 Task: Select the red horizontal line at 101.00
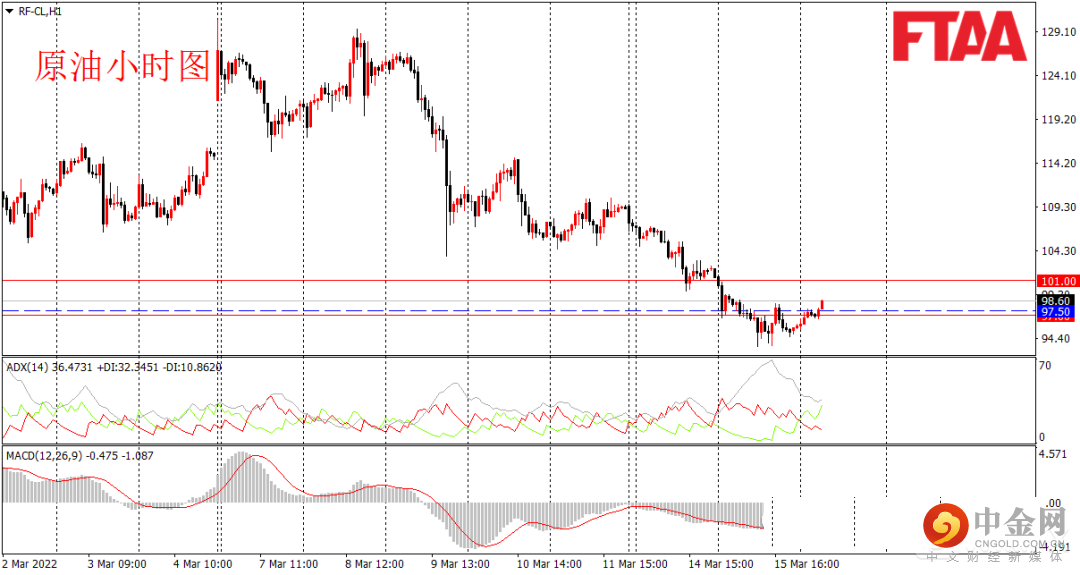point(517,280)
